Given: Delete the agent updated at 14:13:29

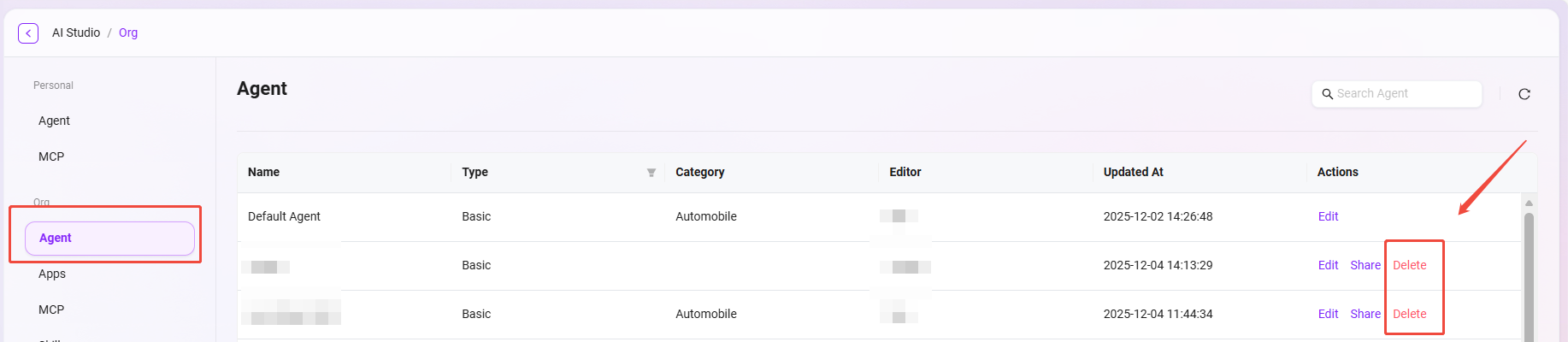Looking at the screenshot, I should [1409, 265].
